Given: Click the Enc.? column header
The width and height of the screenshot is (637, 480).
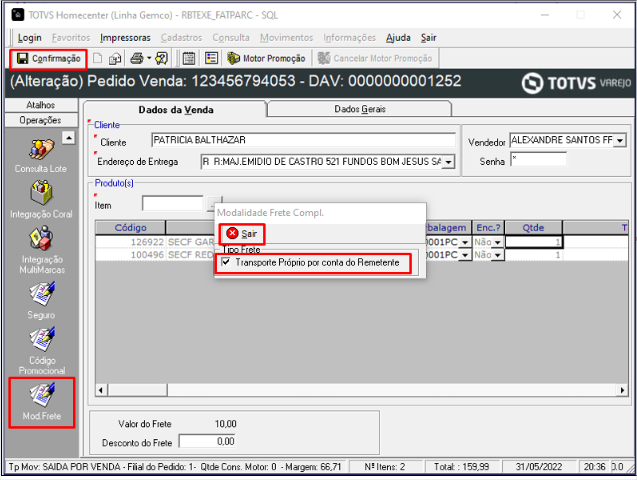Looking at the screenshot, I should [x=488, y=227].
